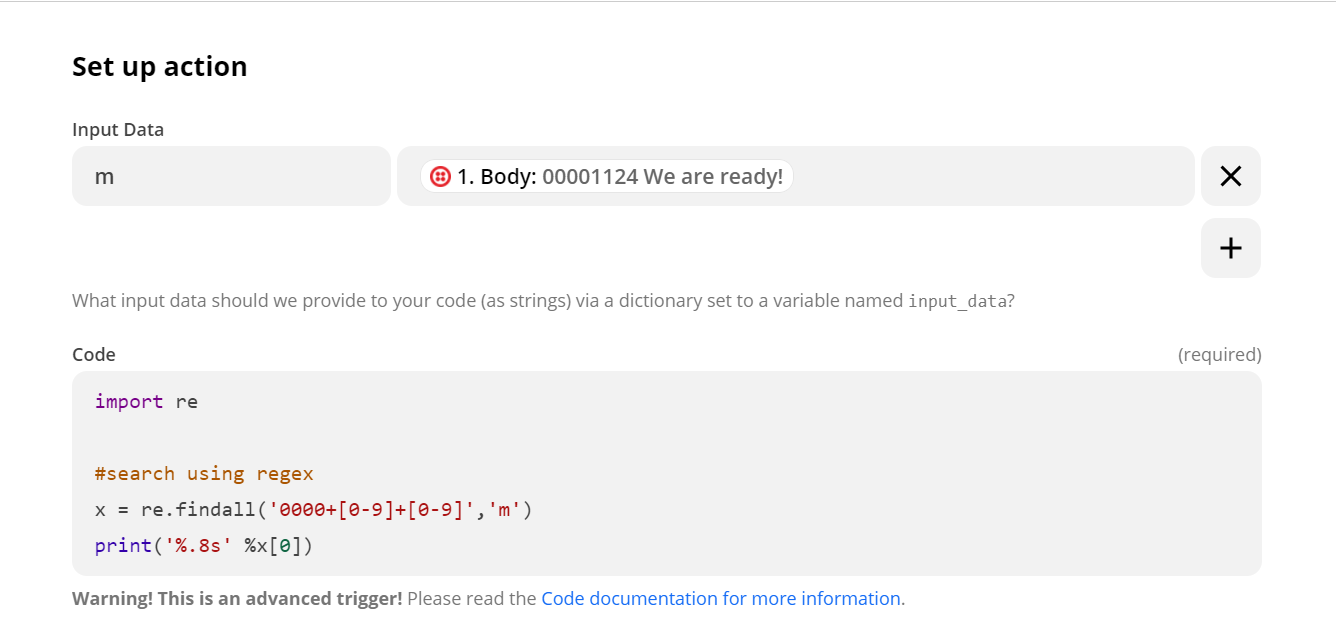The height and width of the screenshot is (640, 1336).
Task: Click the print statement code line
Action: tap(204, 546)
